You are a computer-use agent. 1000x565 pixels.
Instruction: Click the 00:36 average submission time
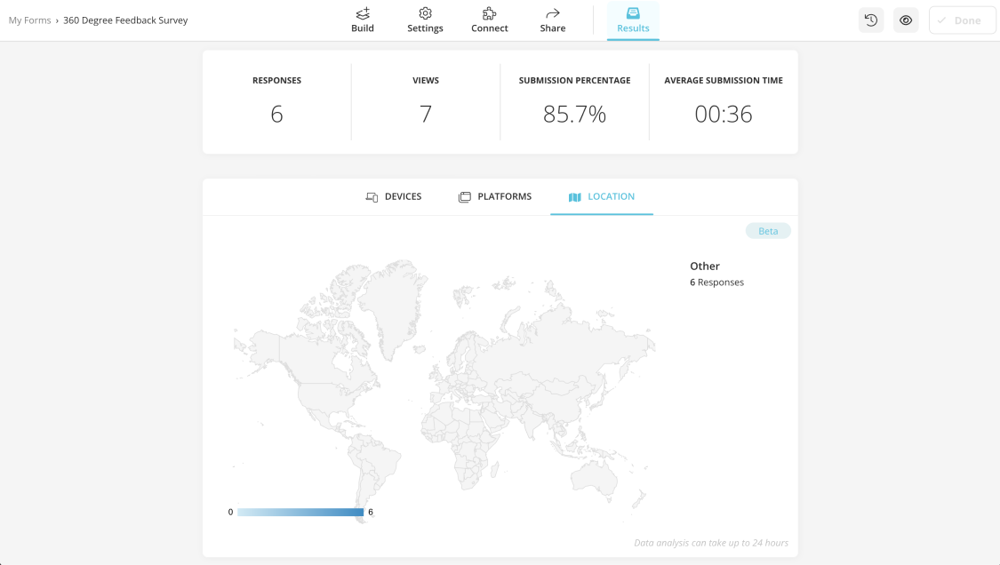[x=723, y=114]
